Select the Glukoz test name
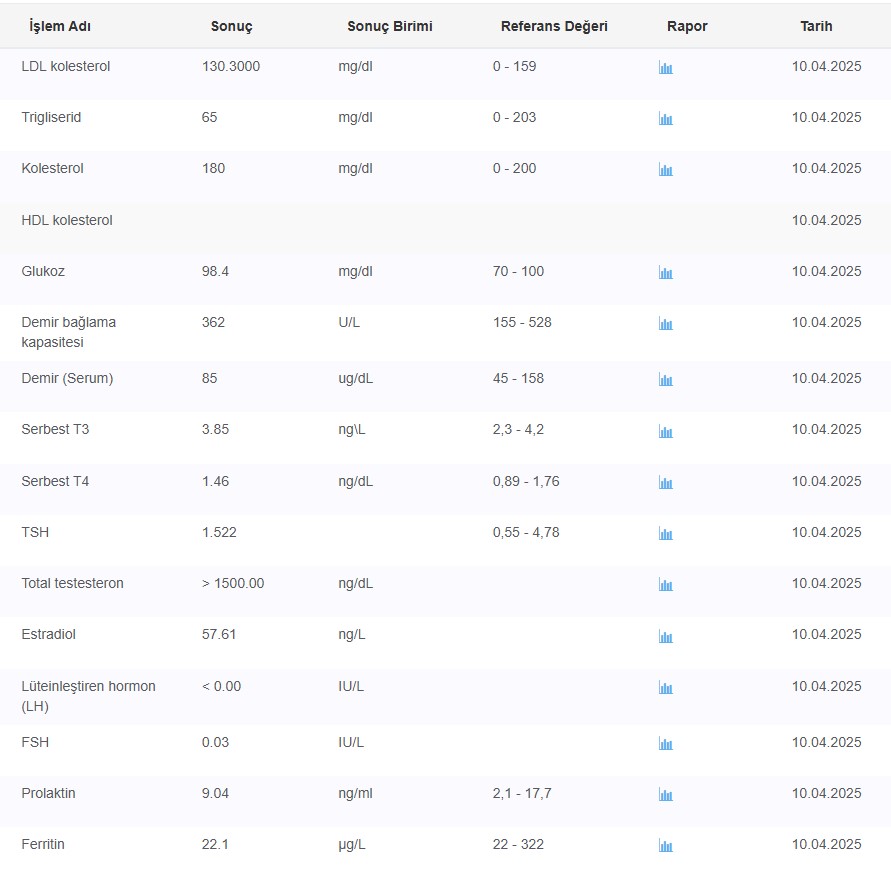Viewport: 891px width, 869px height. (x=43, y=271)
